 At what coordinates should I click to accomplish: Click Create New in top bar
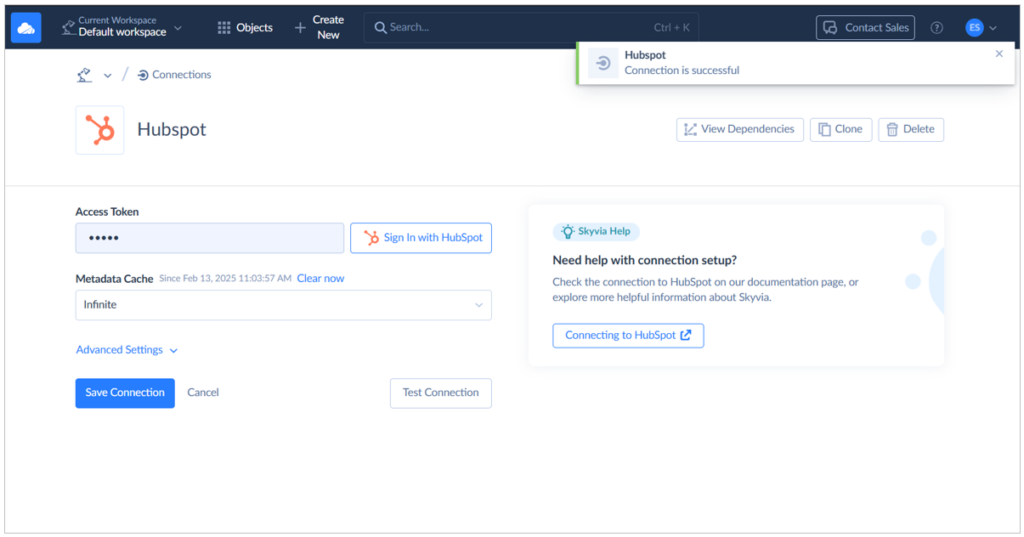(x=319, y=27)
